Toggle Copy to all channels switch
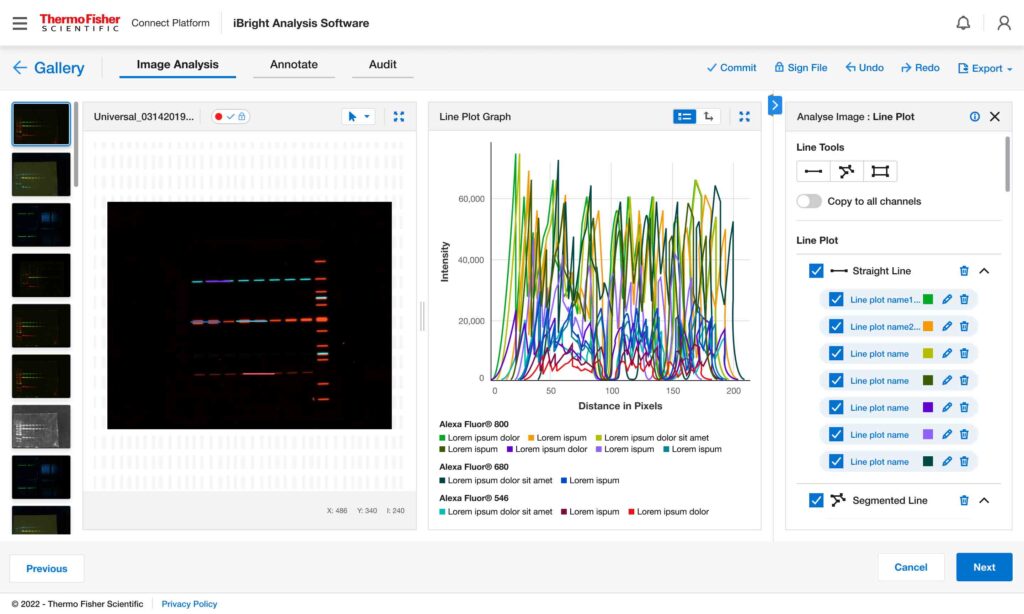Image resolution: width=1024 pixels, height=614 pixels. pos(808,201)
